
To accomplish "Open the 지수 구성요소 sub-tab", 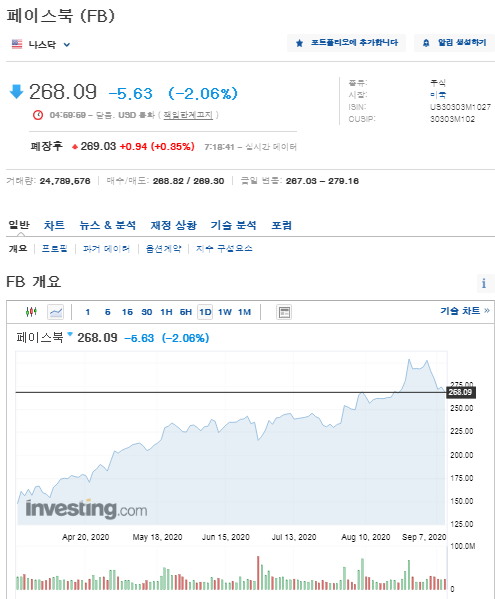I will coord(224,249).
